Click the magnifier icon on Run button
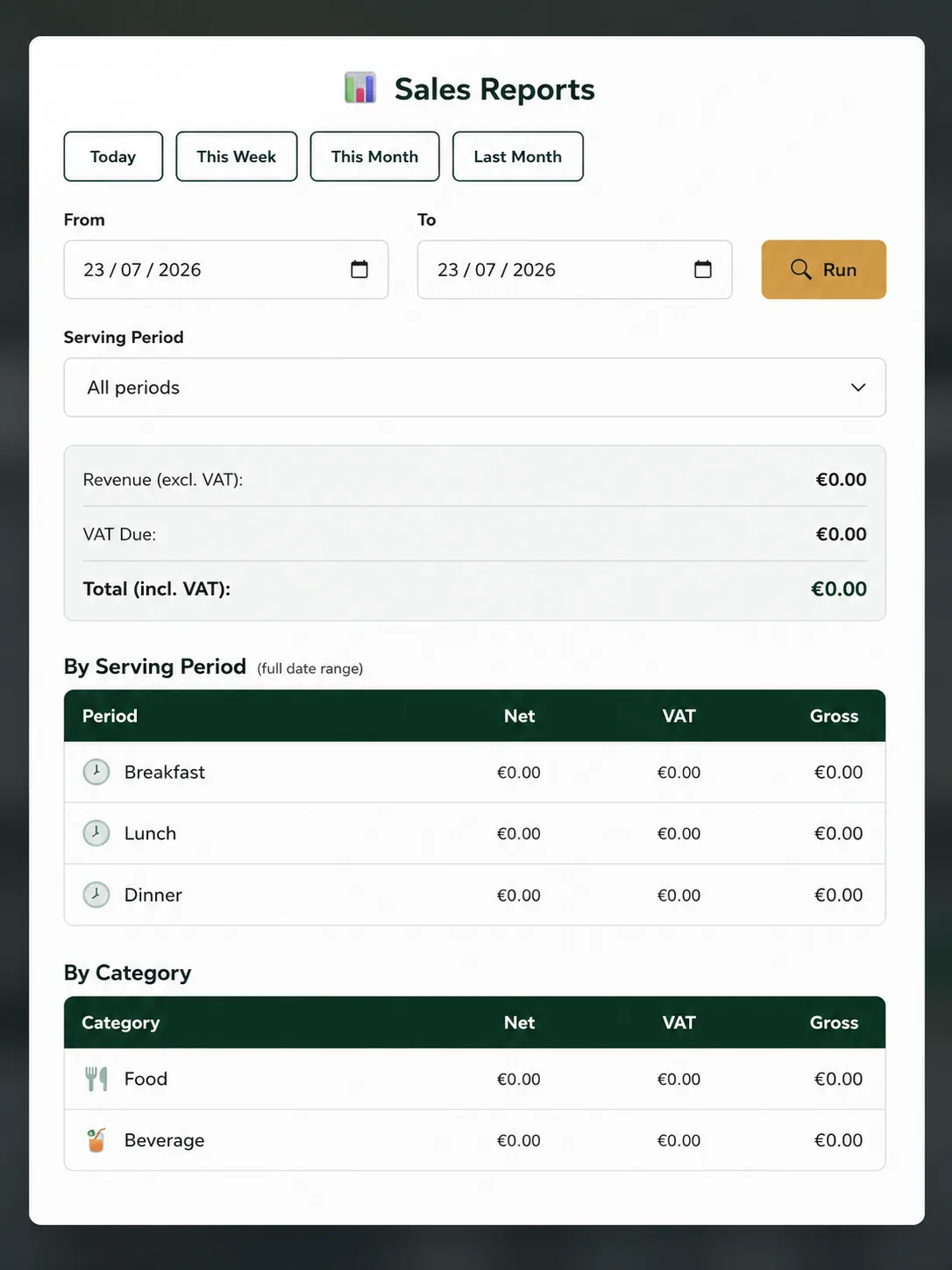 pyautogui.click(x=800, y=269)
